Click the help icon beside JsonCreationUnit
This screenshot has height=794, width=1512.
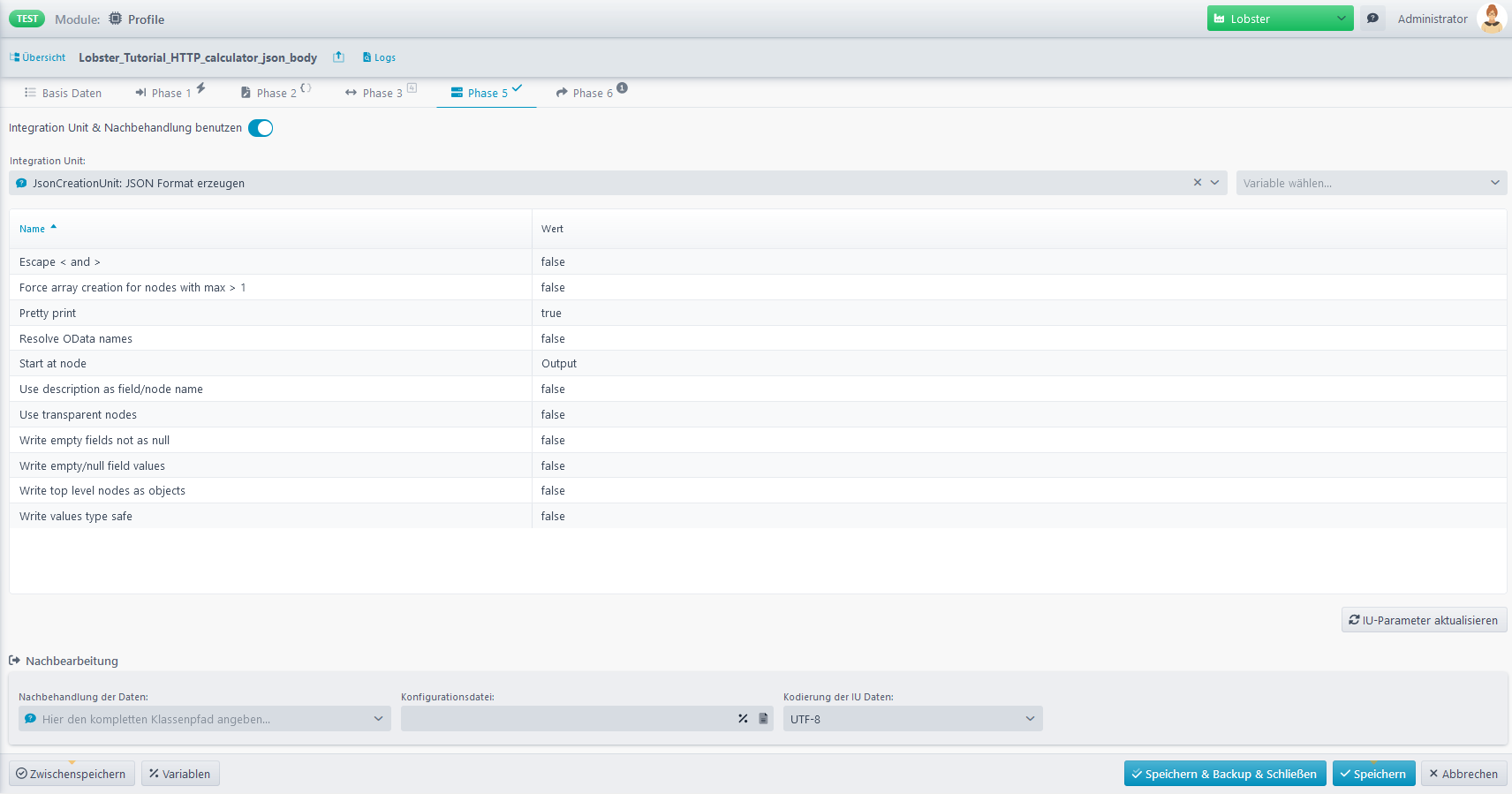22,184
